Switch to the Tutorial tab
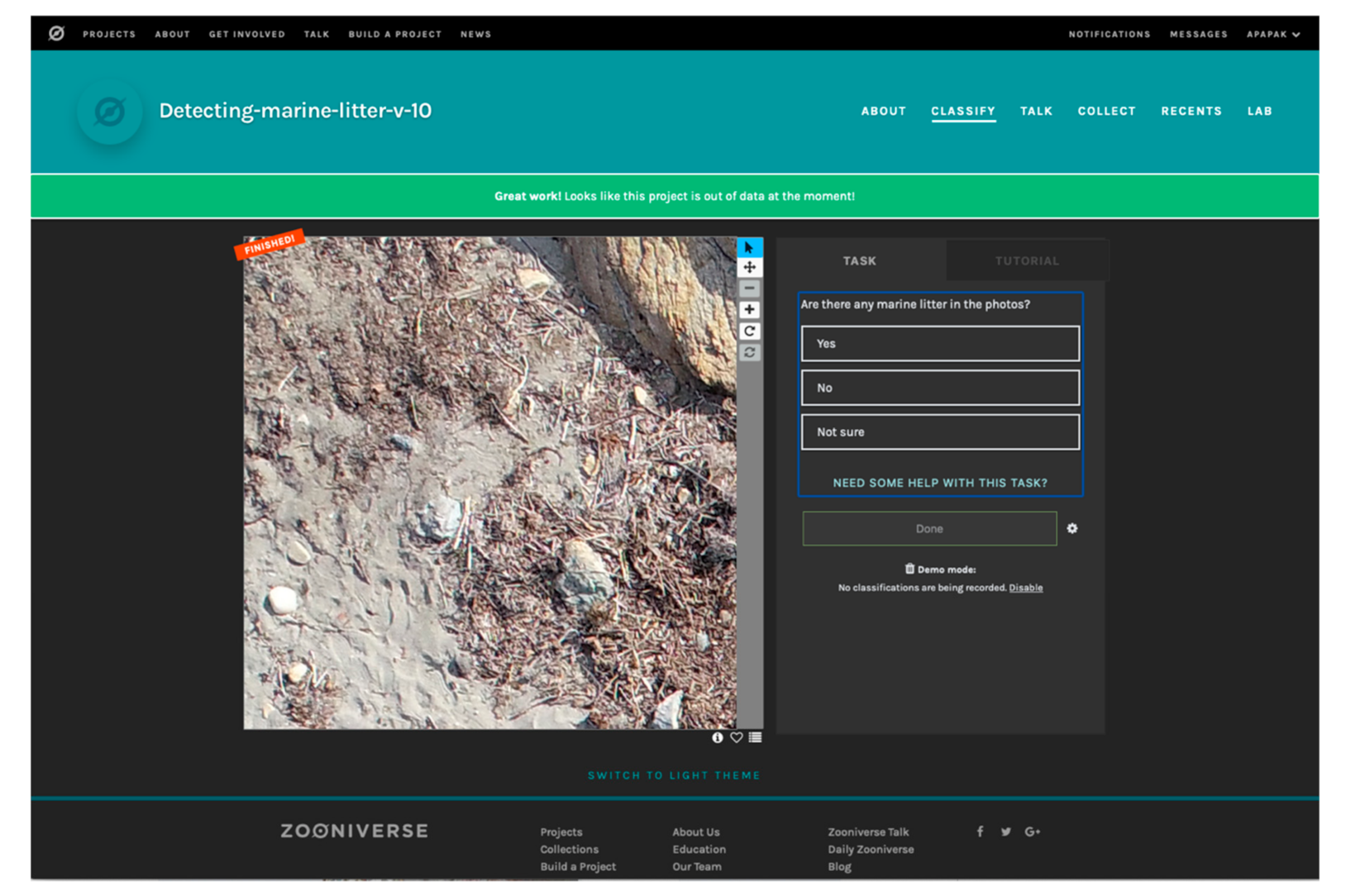Screen dimensions: 1346x896 (1026, 260)
